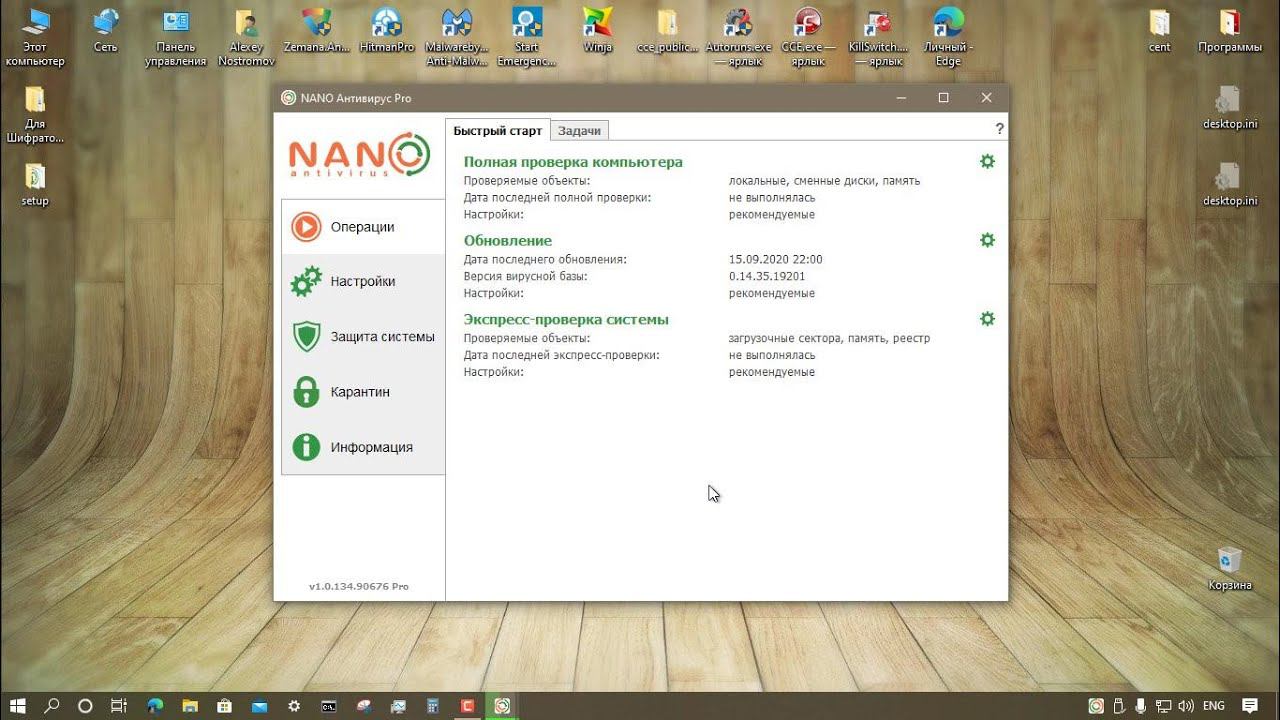Image resolution: width=1280 pixels, height=720 pixels.
Task: Click the NANO Antivirus system tray icon
Action: coord(1096,706)
